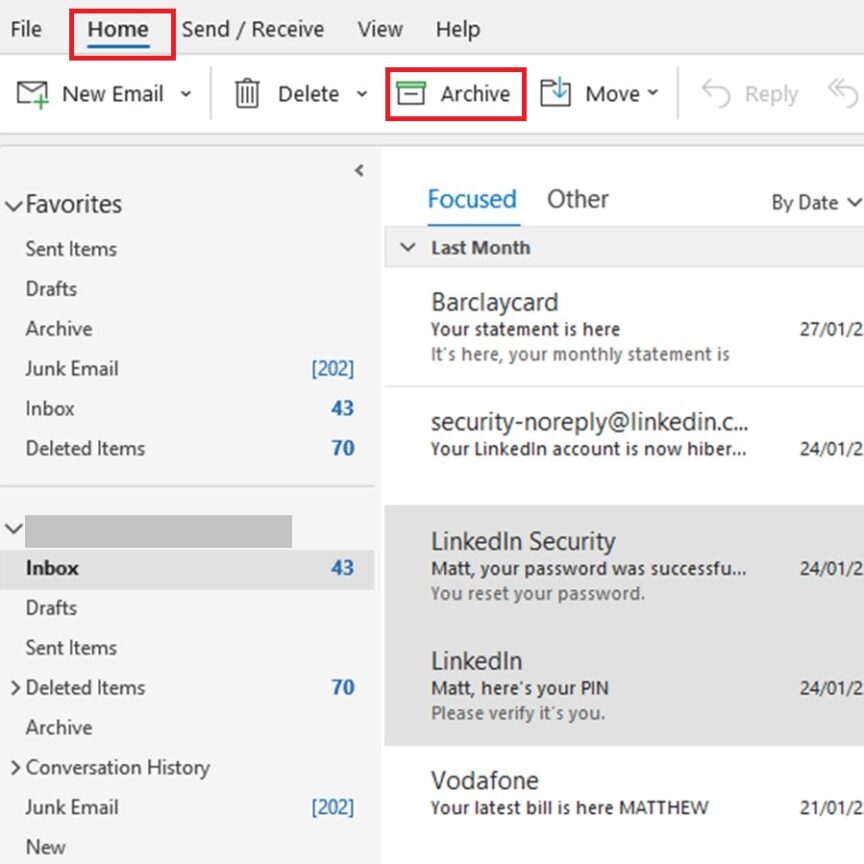The width and height of the screenshot is (864, 864).
Task: Switch to the Send / Receive tab
Action: [253, 30]
